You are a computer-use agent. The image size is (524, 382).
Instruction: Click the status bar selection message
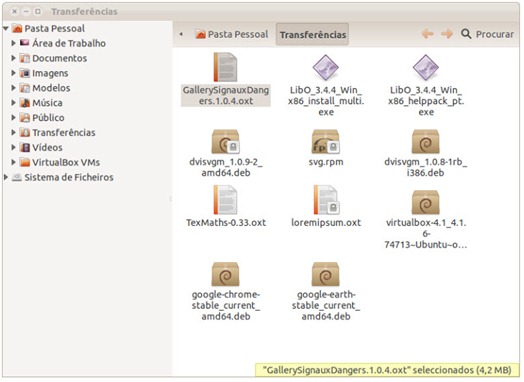click(387, 370)
